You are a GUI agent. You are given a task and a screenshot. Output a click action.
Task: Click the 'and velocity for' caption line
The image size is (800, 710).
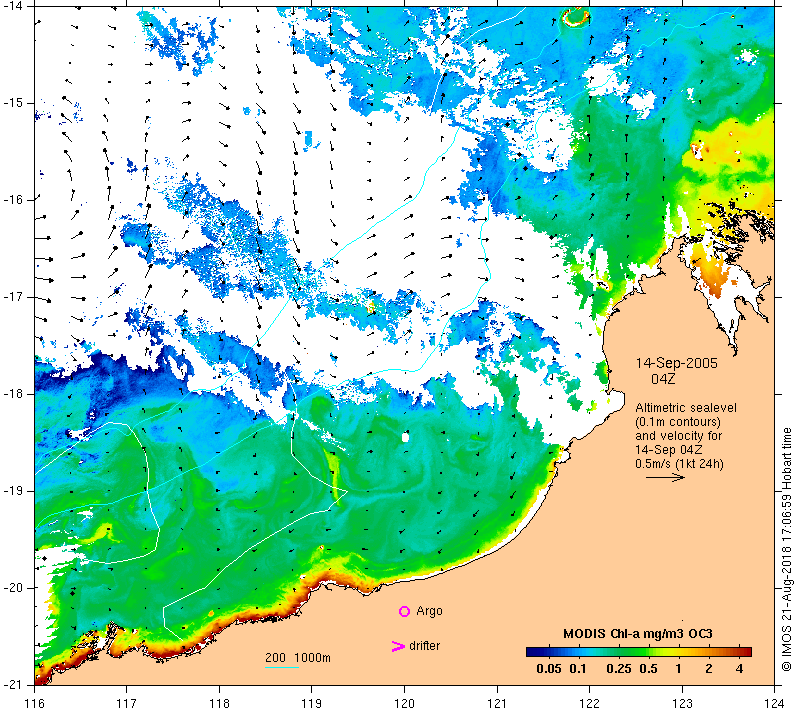coord(679,436)
